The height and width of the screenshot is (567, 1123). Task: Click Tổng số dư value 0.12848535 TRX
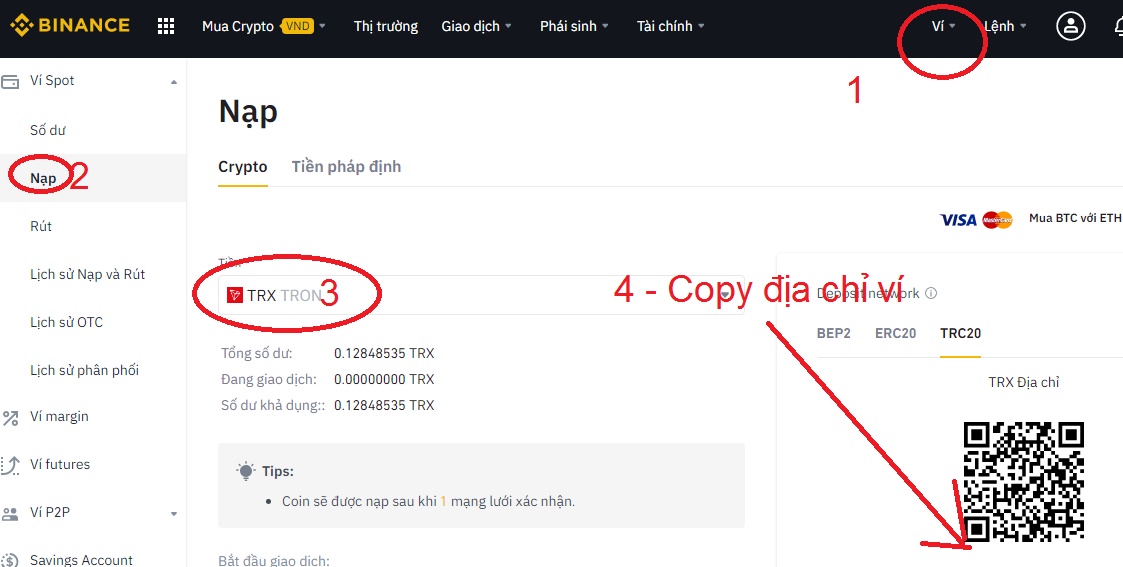coord(384,354)
